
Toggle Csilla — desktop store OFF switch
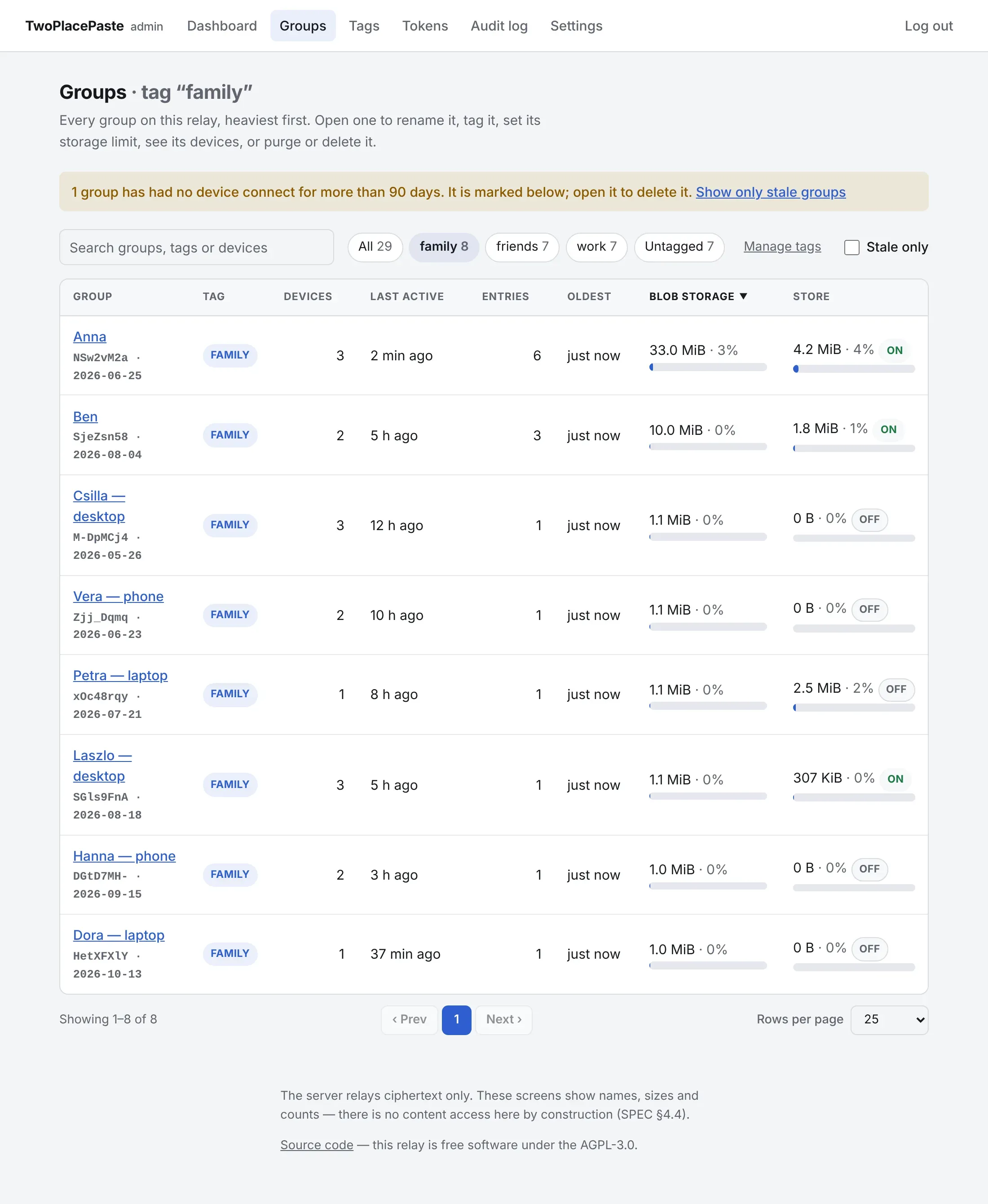(x=869, y=519)
